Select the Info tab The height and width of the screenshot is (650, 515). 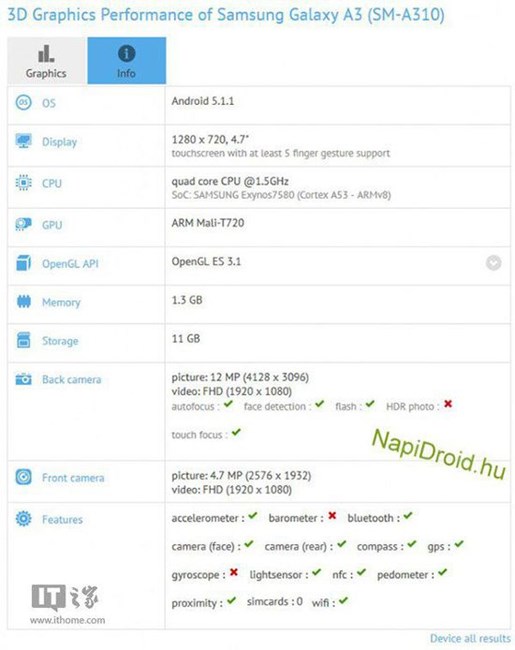point(126,61)
